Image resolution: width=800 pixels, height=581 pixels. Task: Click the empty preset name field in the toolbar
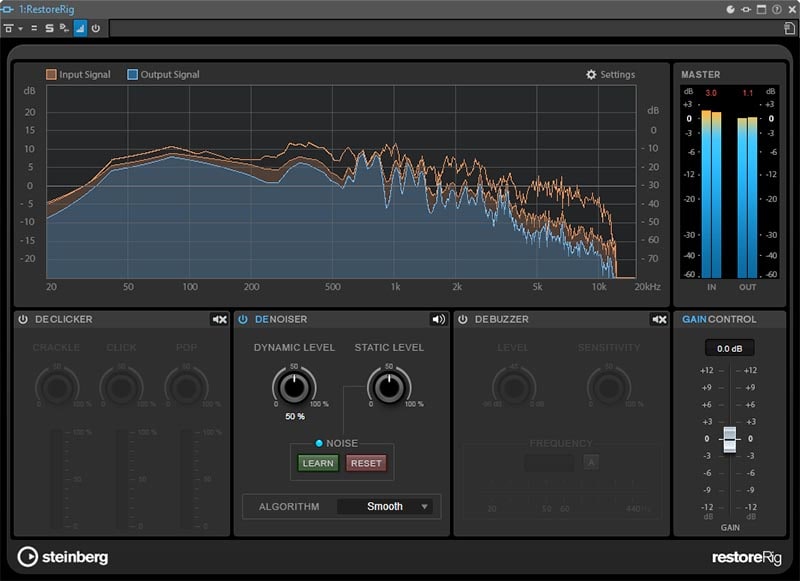click(x=444, y=29)
